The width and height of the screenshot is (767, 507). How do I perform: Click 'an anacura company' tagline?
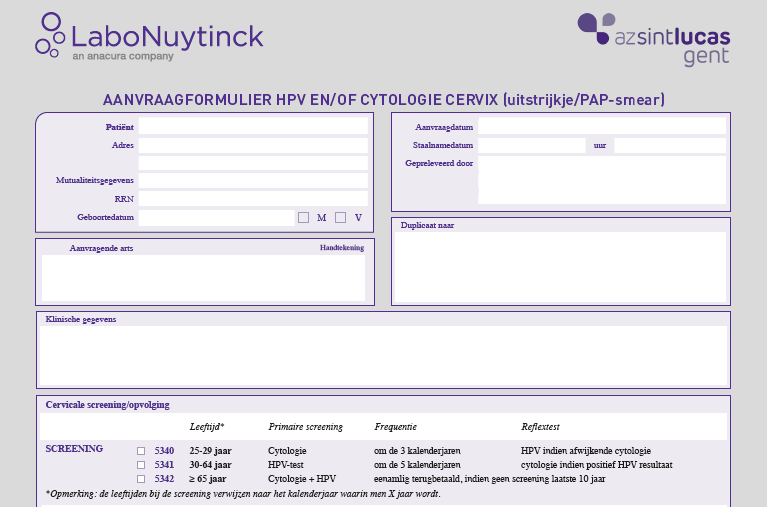coord(123,56)
